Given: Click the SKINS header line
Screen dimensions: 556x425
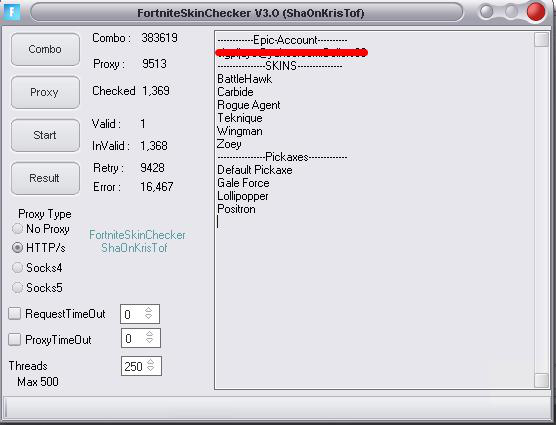Looking at the screenshot, I should click(280, 66).
